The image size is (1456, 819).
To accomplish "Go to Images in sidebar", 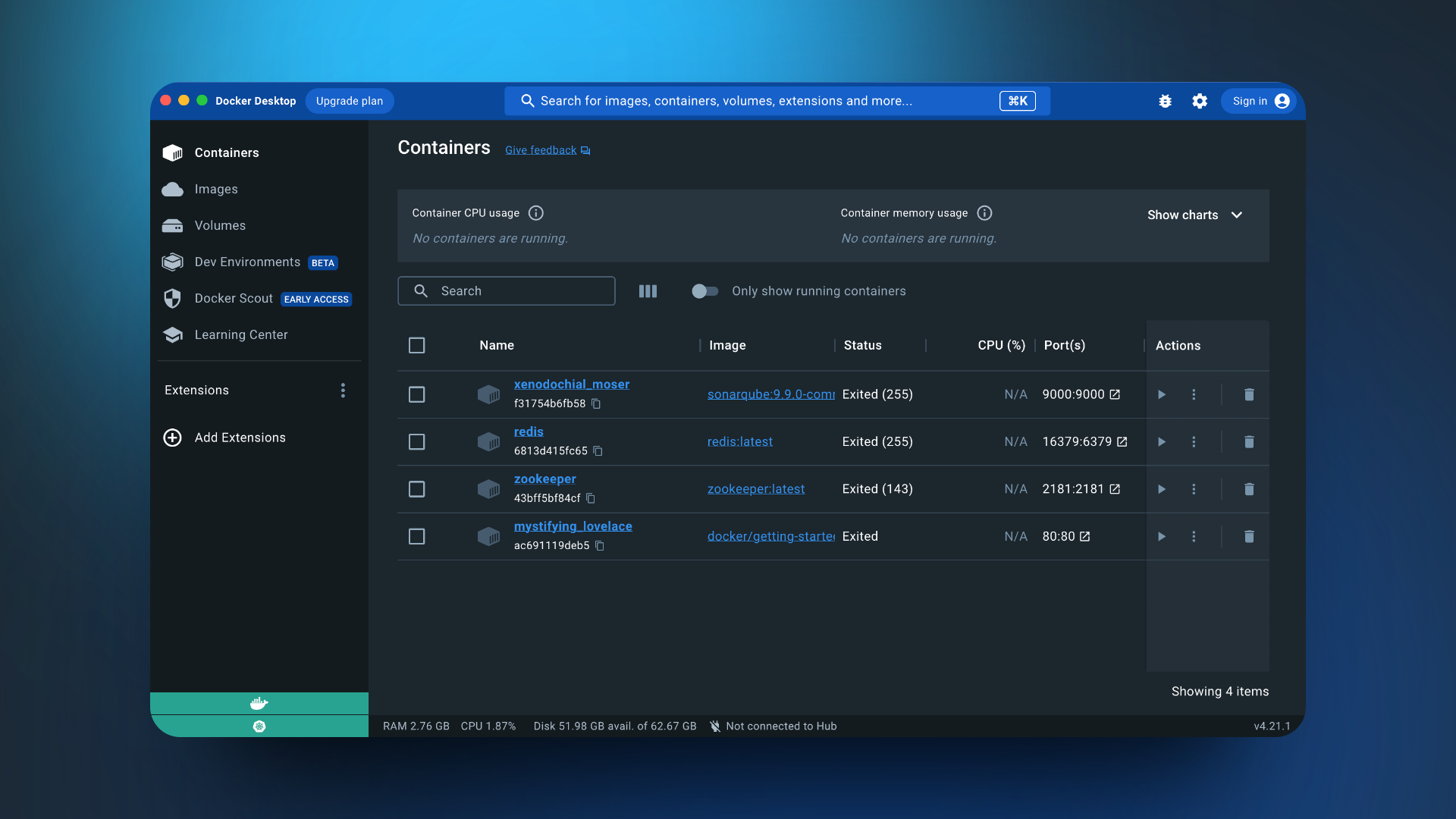I will click(x=216, y=189).
